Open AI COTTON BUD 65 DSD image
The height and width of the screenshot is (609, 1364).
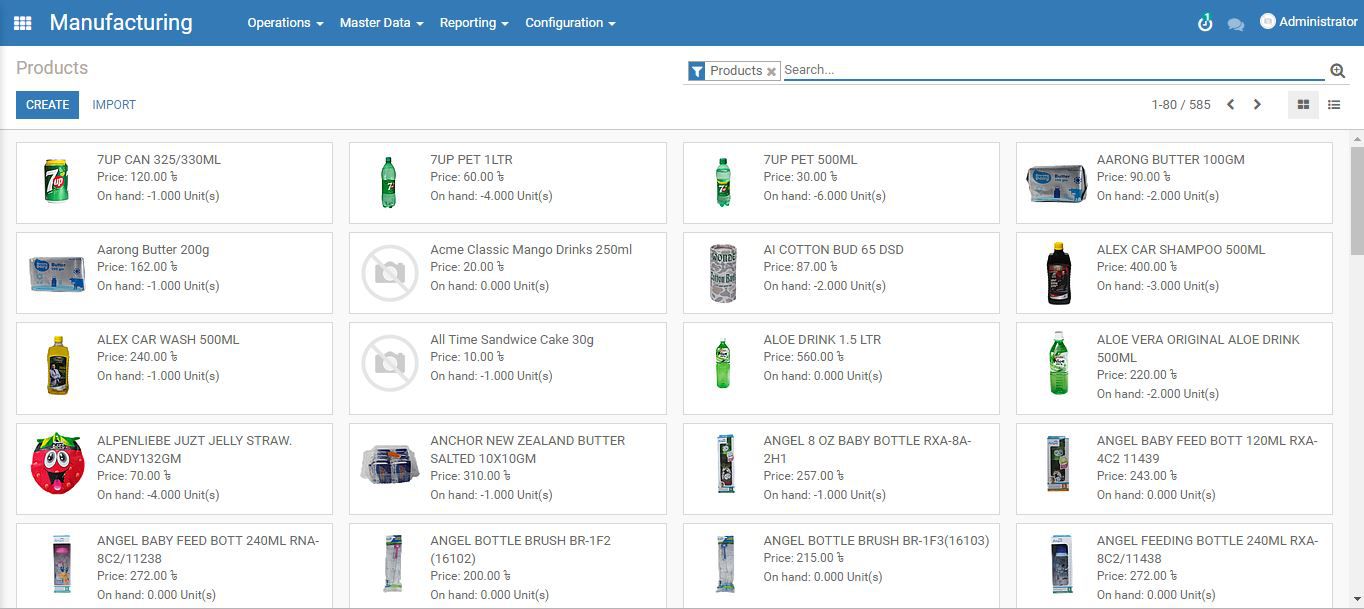[723, 273]
